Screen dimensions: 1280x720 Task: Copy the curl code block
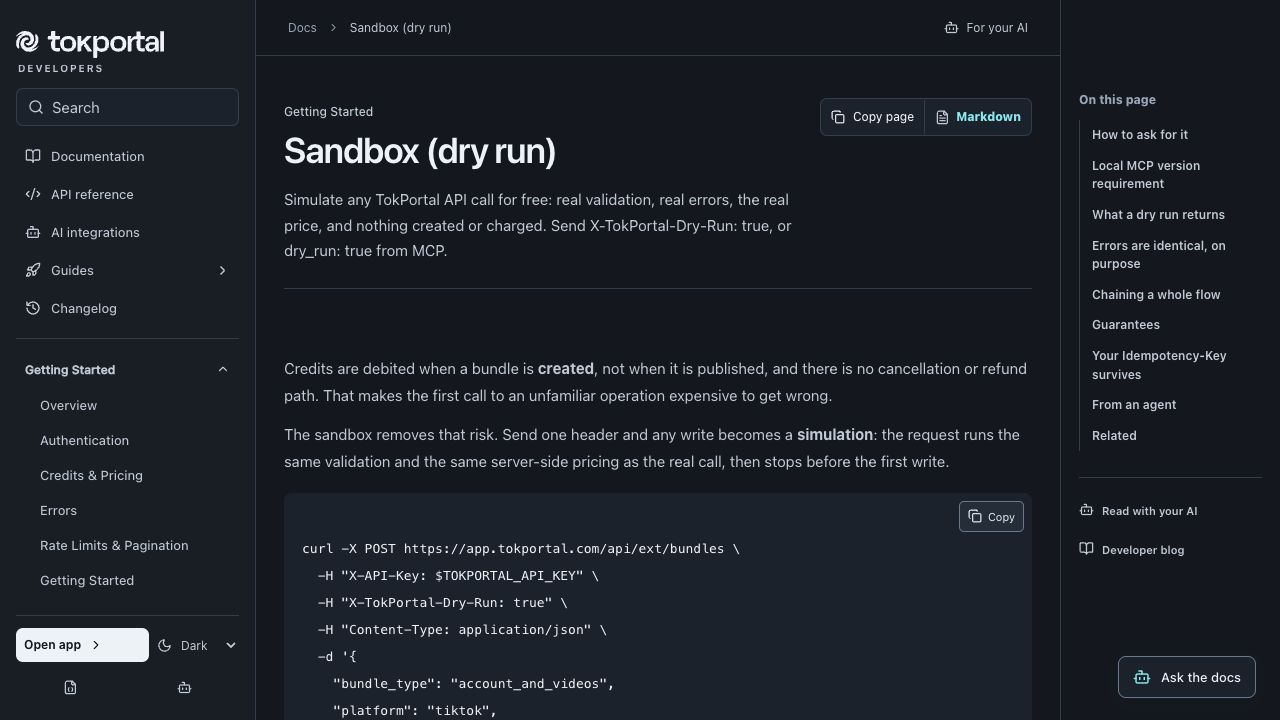tap(991, 516)
